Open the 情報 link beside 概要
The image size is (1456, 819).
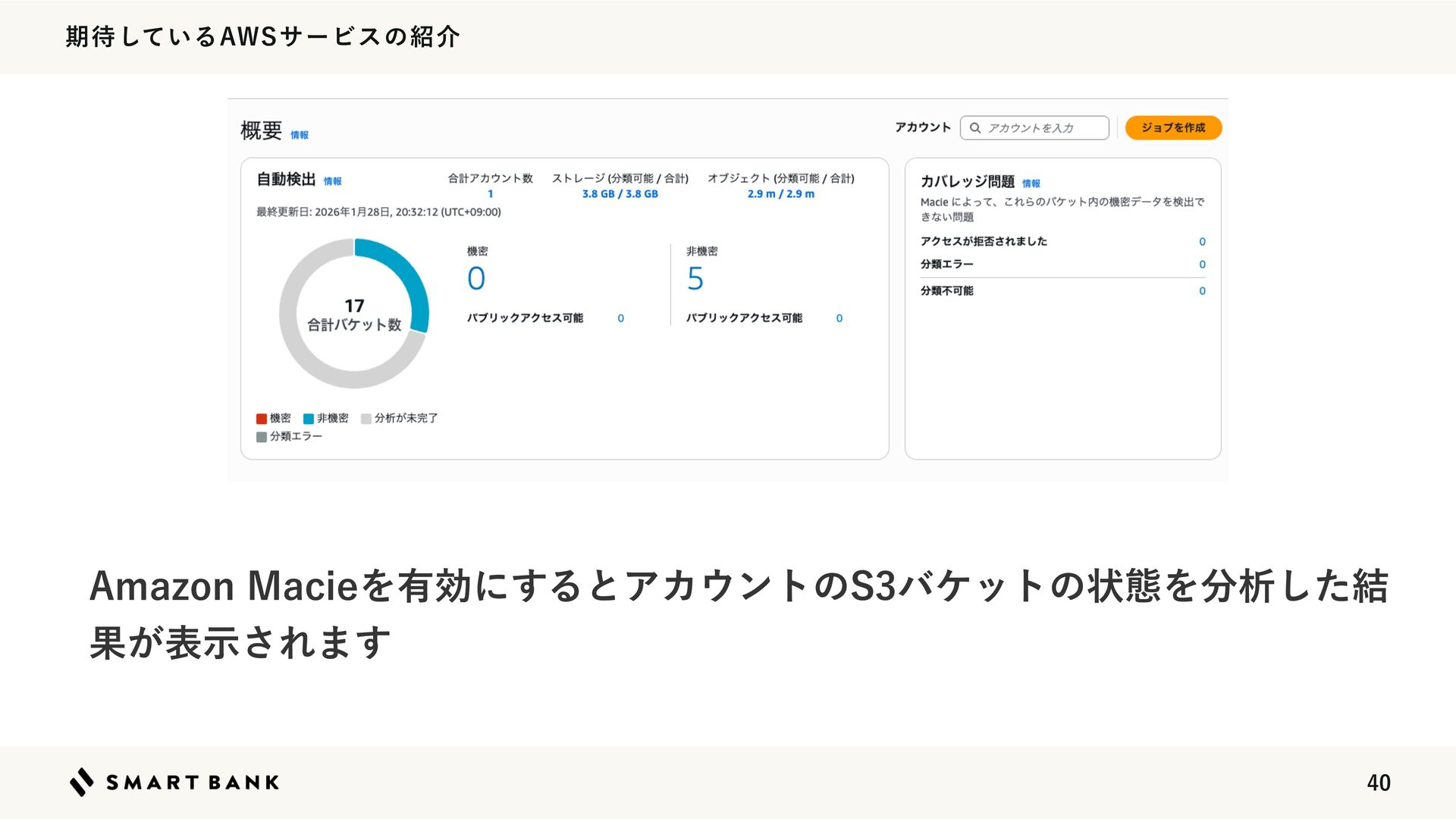[x=300, y=135]
